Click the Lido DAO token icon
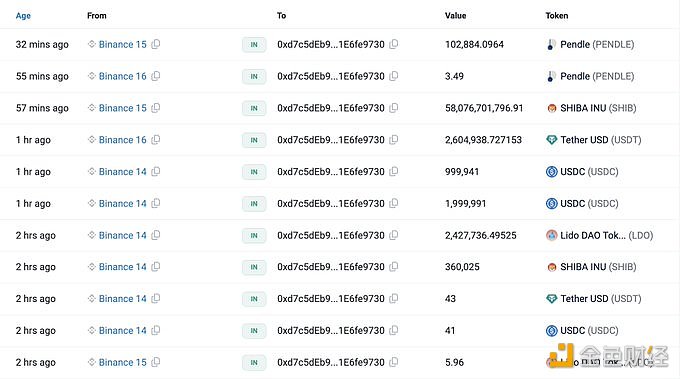680x379 pixels. point(551,235)
